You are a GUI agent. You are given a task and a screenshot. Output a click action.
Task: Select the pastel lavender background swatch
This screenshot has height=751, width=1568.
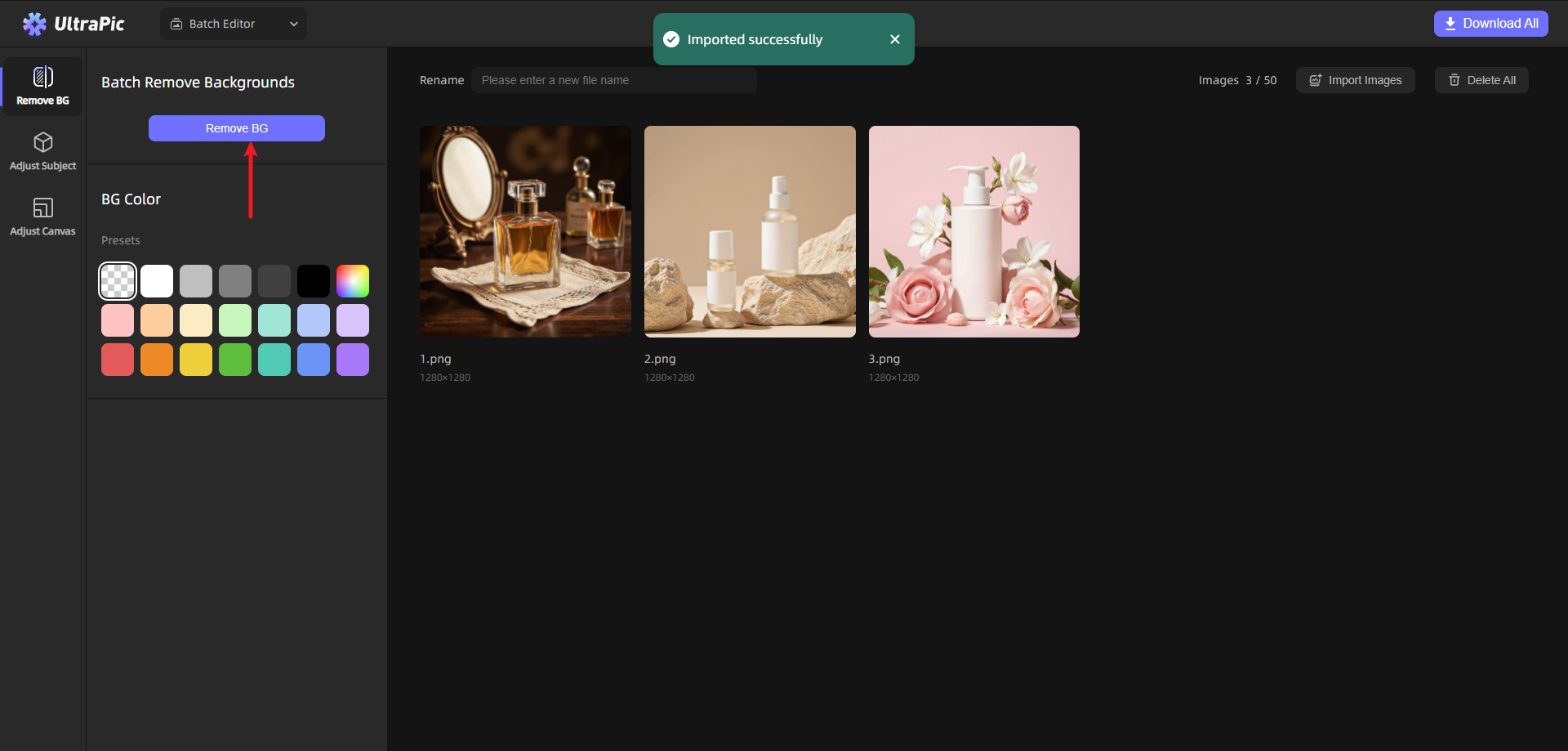(x=353, y=320)
